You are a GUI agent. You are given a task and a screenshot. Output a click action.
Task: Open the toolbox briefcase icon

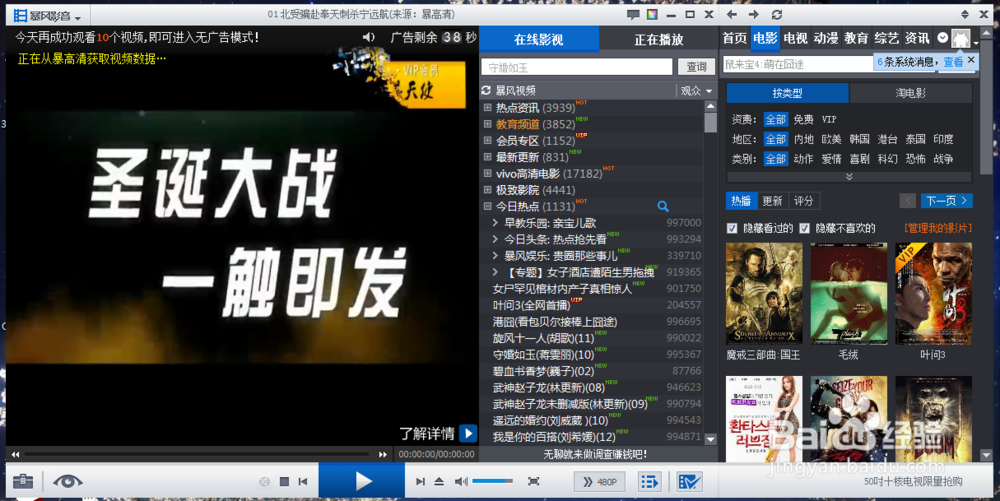(x=23, y=481)
